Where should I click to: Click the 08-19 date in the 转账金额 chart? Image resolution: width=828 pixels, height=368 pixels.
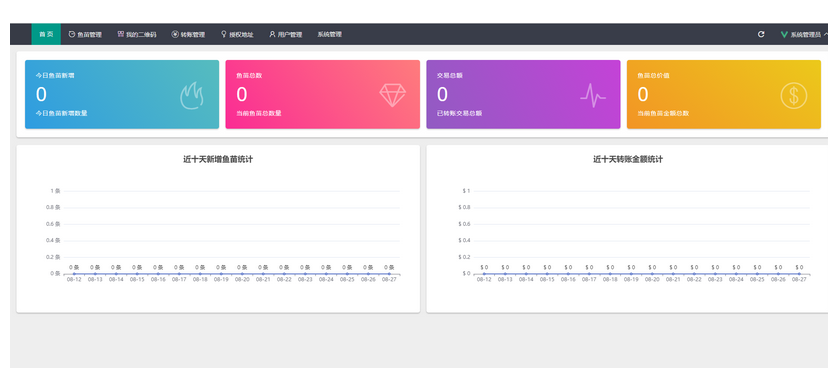click(x=631, y=279)
